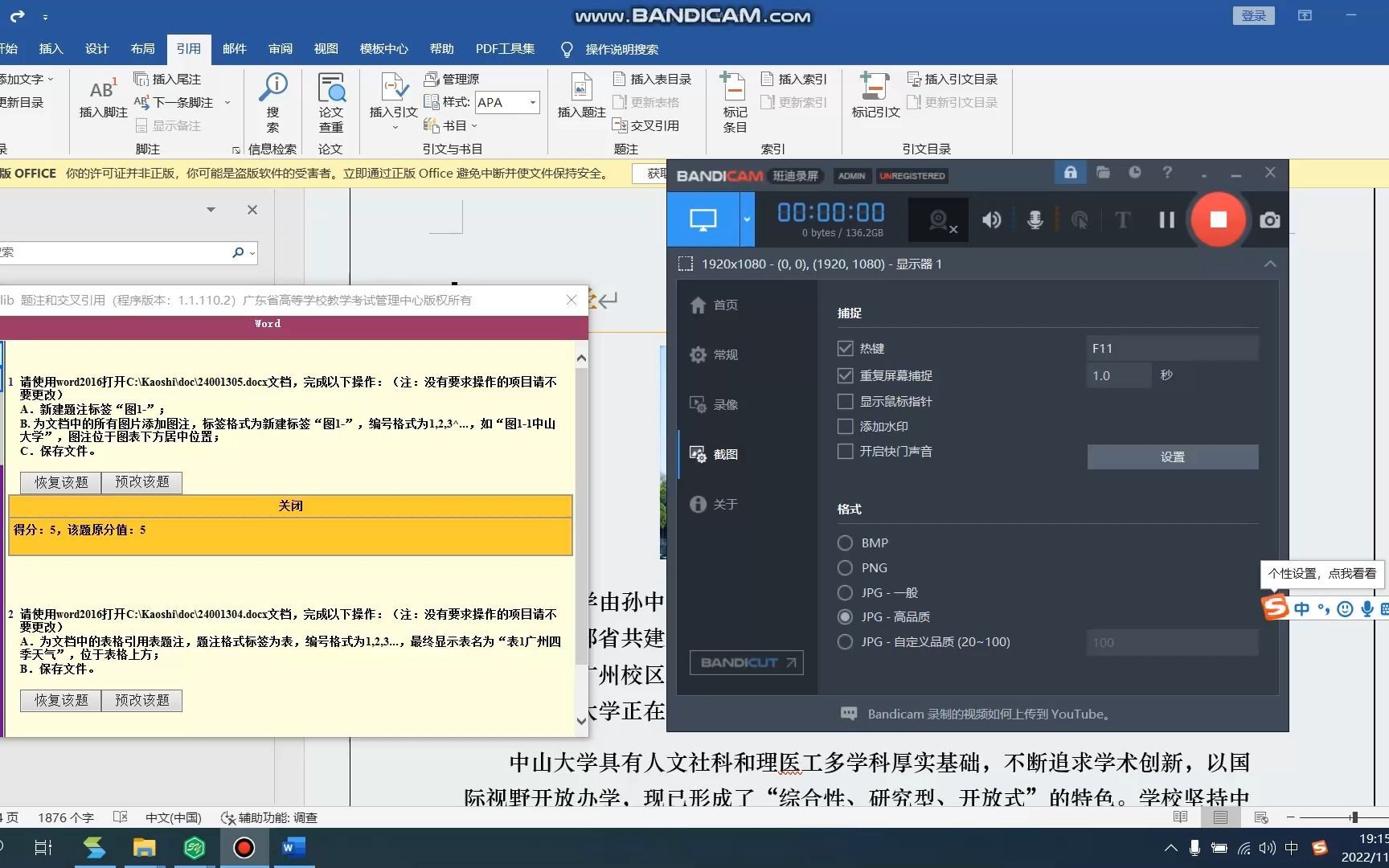Screen dimensions: 1389x868
Task: Click Bandicam Settings (设置) button
Action: 1173,457
